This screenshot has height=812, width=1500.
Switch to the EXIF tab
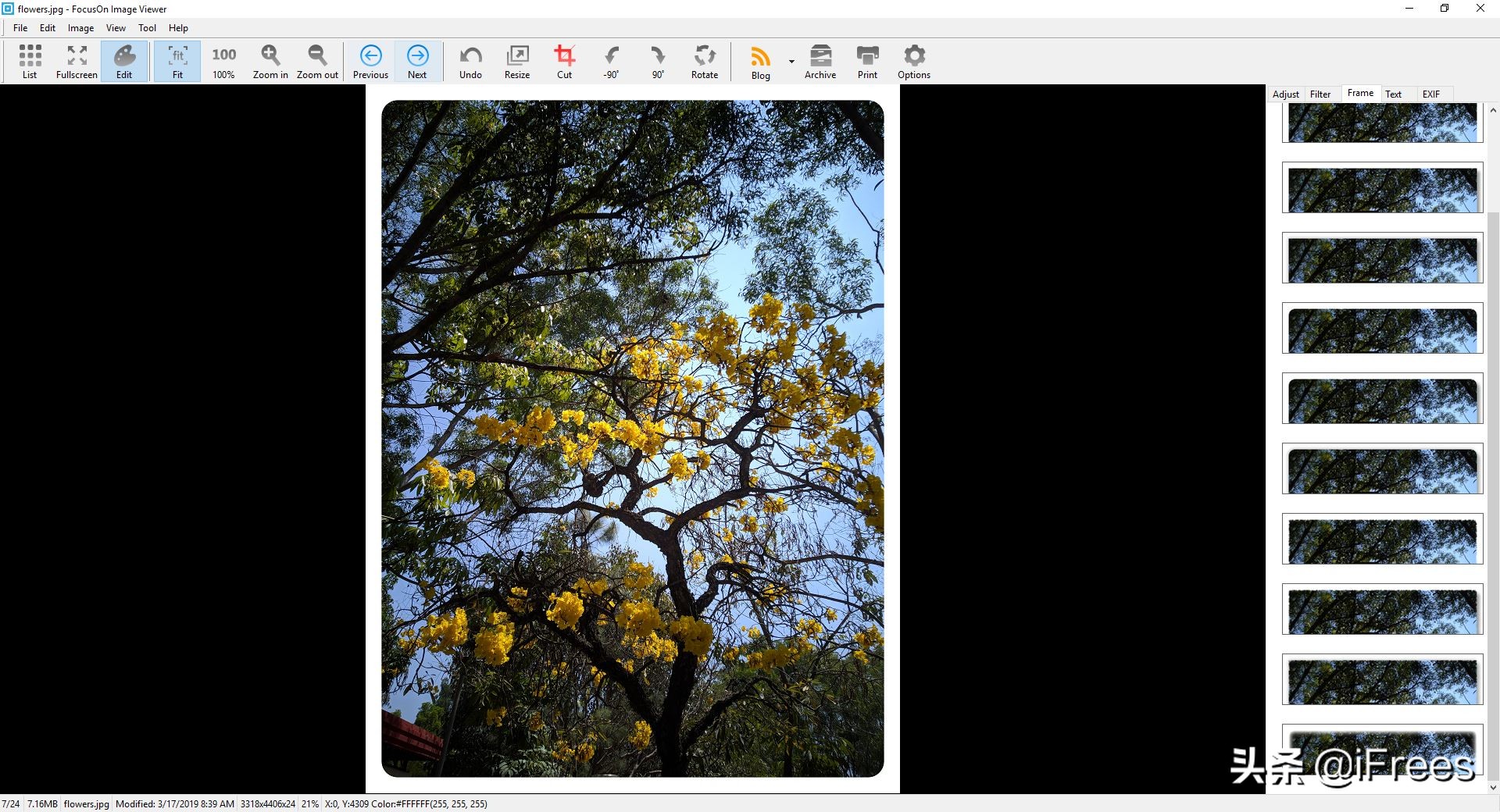(1431, 94)
